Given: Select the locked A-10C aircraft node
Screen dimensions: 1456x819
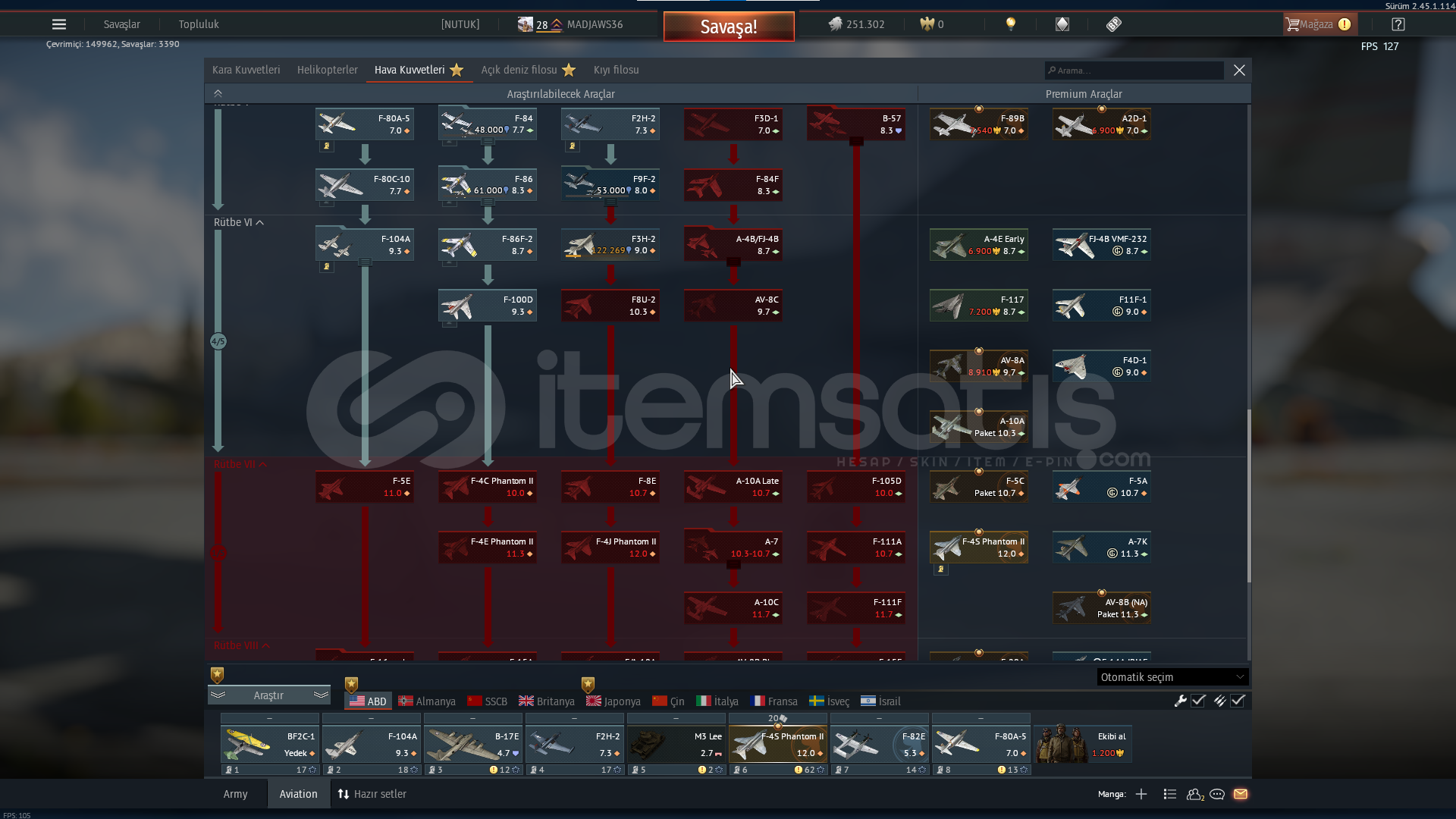Looking at the screenshot, I should pos(733,608).
